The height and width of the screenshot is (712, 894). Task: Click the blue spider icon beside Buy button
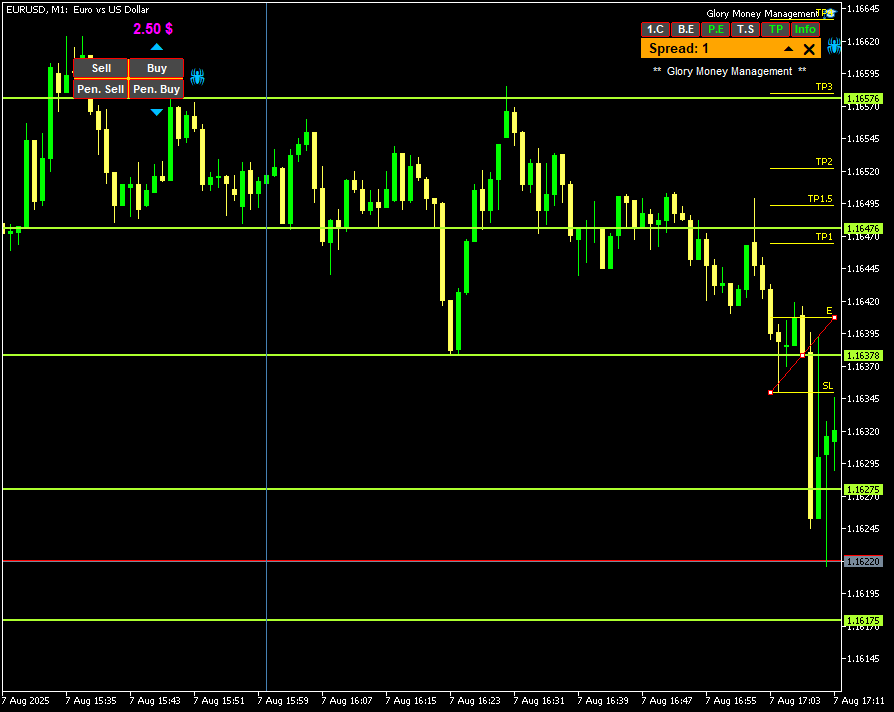pyautogui.click(x=197, y=76)
